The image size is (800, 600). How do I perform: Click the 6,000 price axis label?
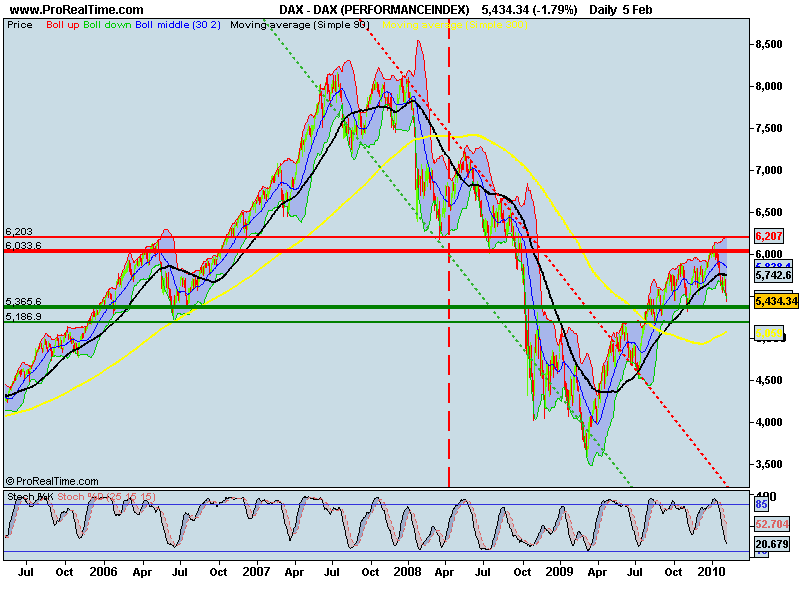768,254
